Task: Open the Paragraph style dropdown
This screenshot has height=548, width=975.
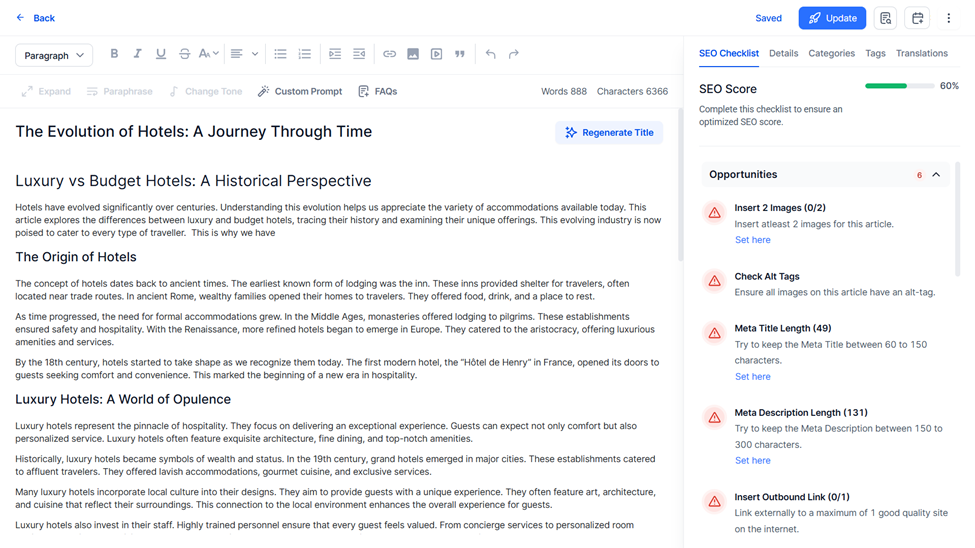Action: [54, 55]
